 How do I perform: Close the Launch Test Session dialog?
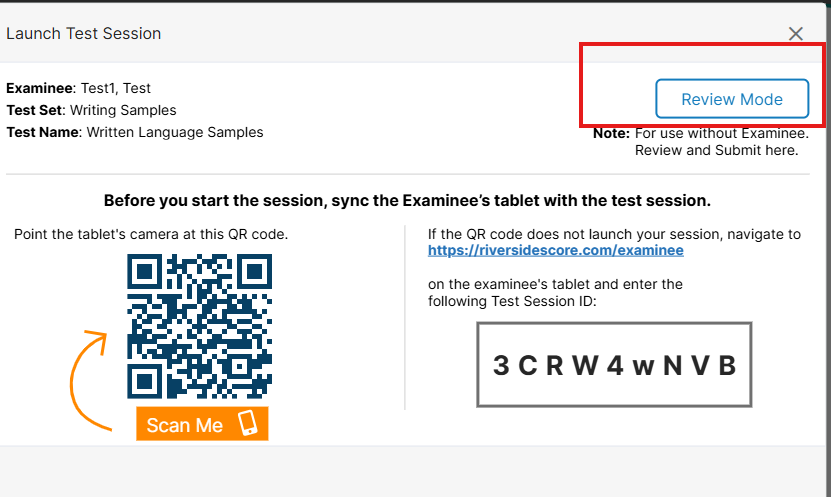(x=796, y=34)
